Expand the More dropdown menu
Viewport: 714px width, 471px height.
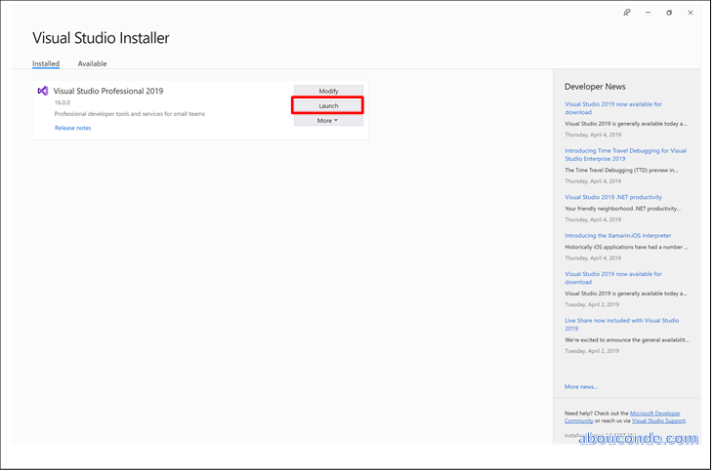click(328, 120)
